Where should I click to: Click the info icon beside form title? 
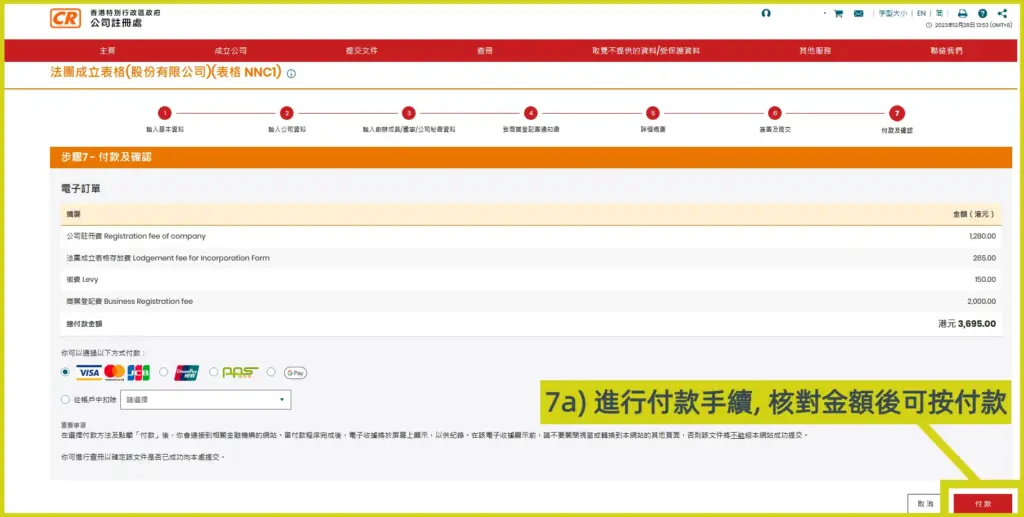pyautogui.click(x=292, y=74)
